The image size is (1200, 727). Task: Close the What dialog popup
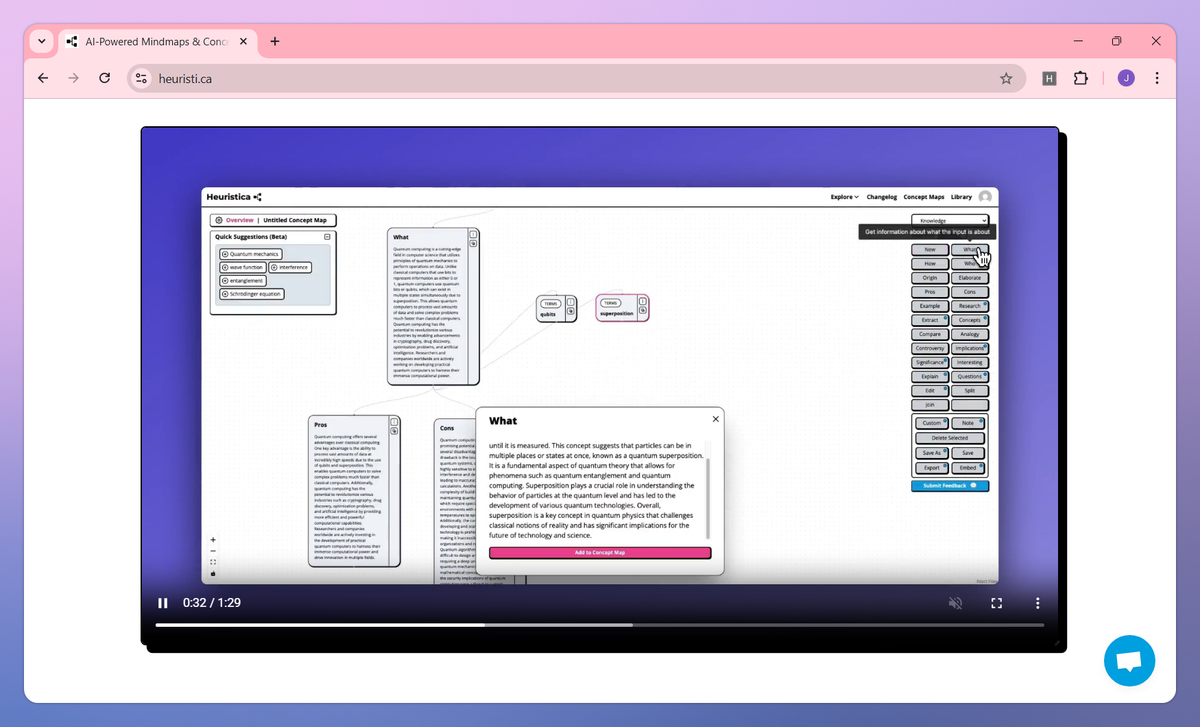tap(715, 419)
